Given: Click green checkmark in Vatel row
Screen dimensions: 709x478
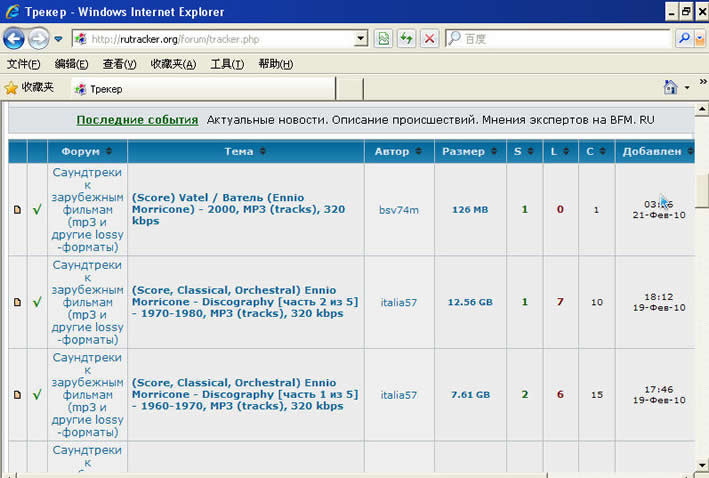Looking at the screenshot, I should pos(37,209).
